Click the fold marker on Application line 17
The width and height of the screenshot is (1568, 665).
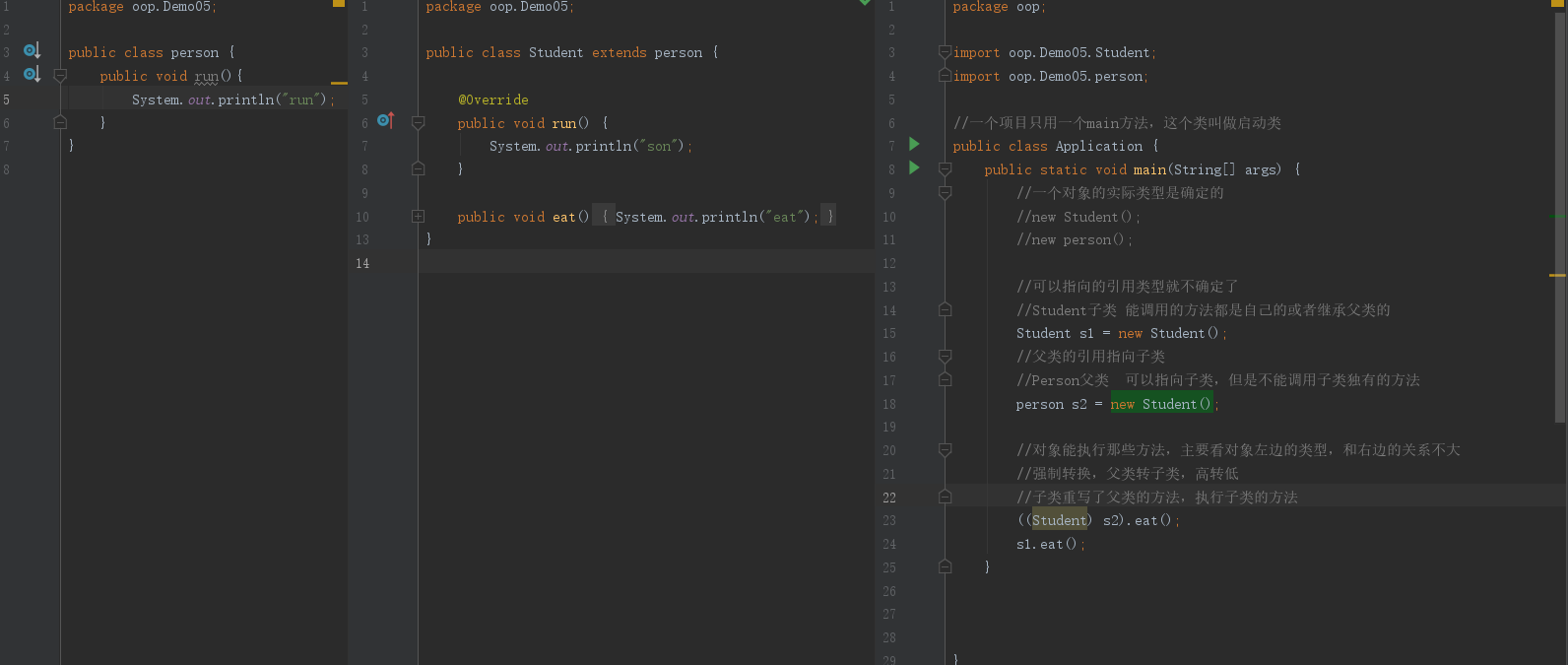coord(945,379)
